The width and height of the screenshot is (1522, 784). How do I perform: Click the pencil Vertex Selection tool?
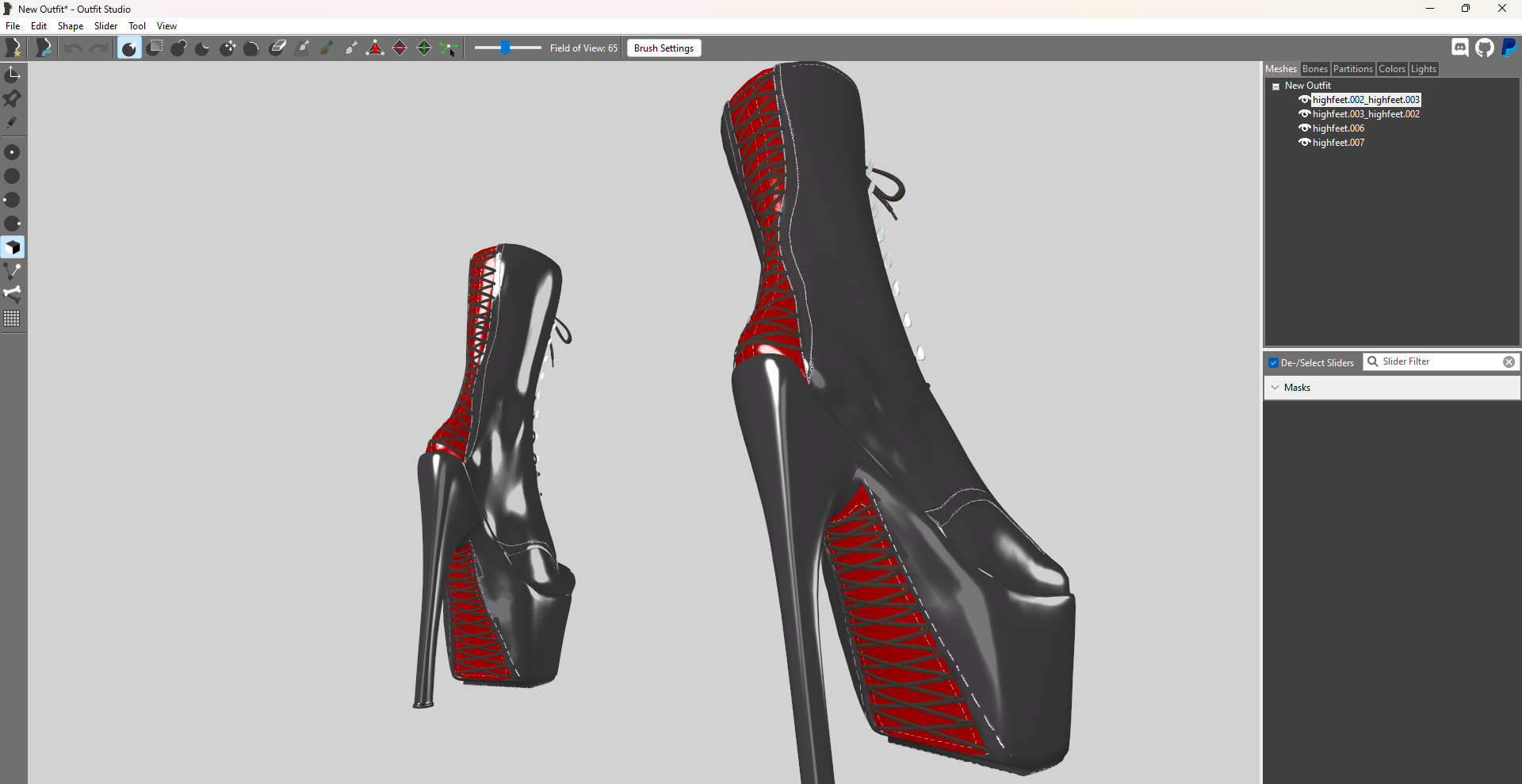point(13,122)
